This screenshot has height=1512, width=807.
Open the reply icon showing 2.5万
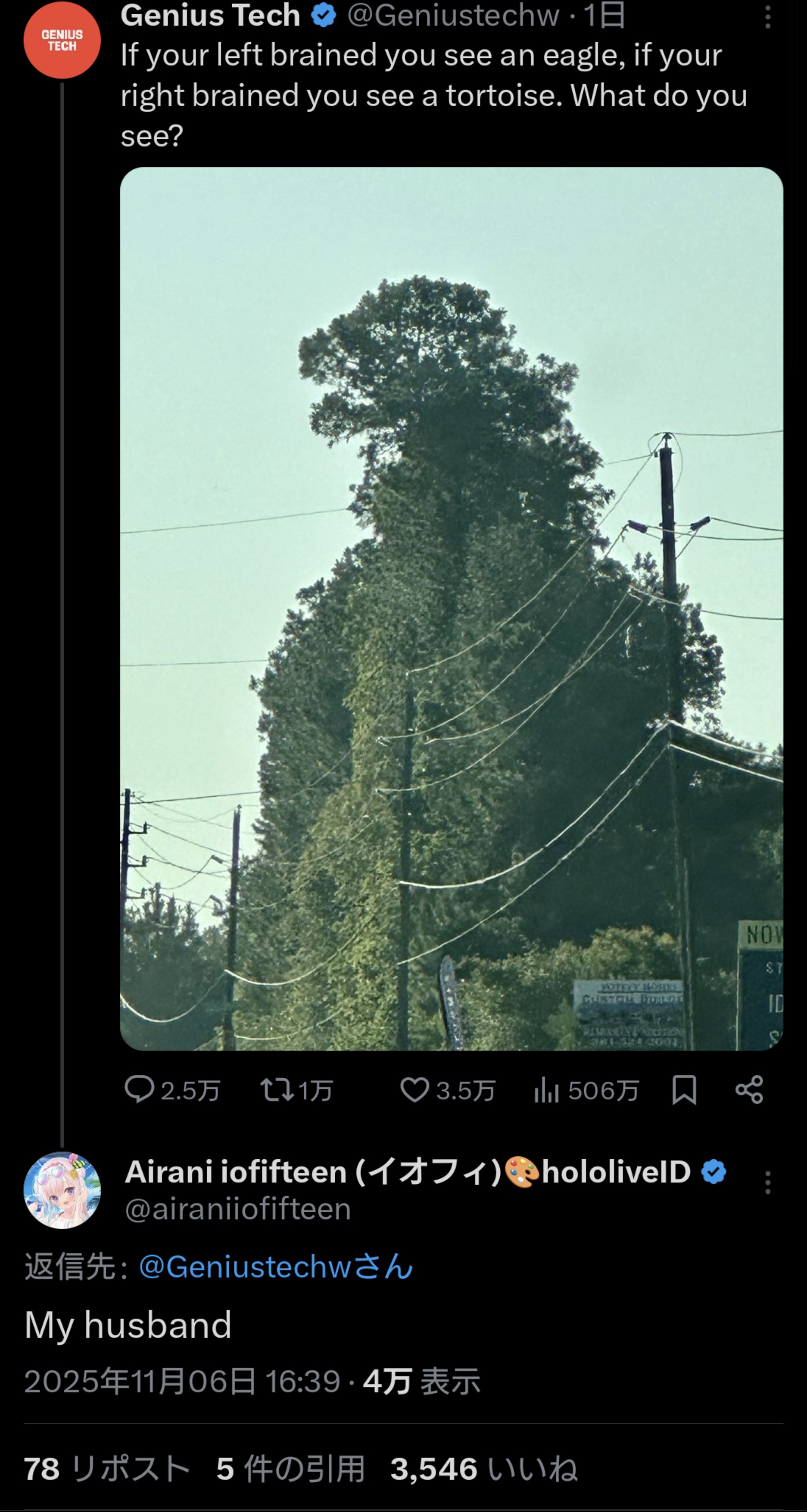[139, 1090]
